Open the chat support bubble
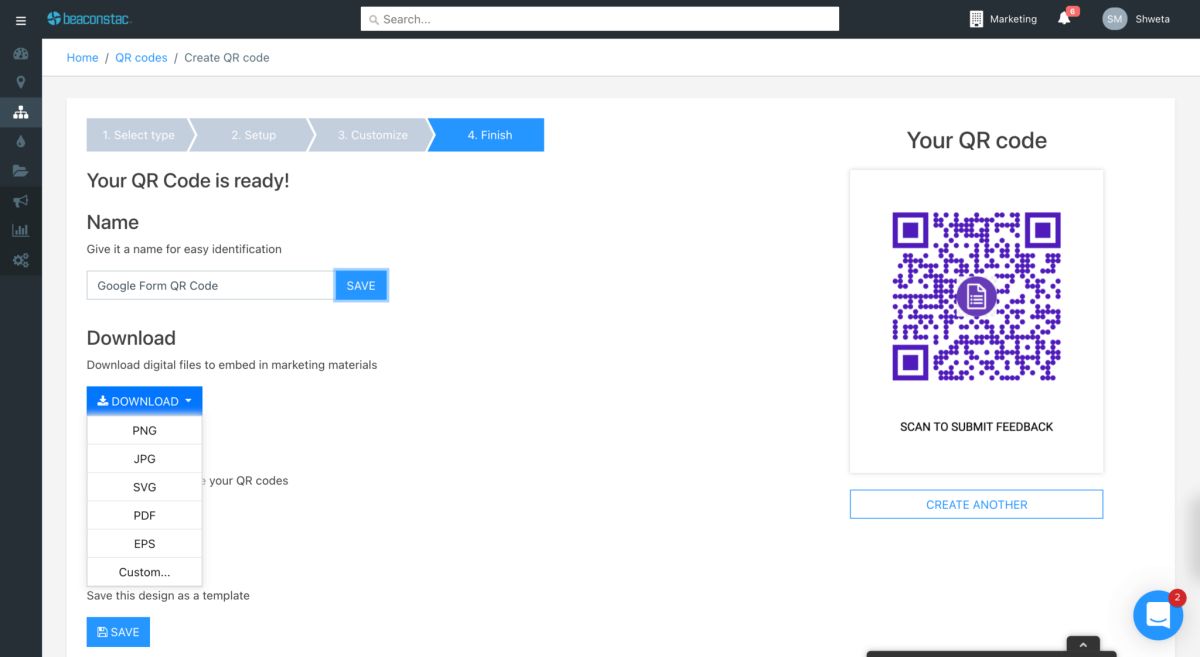 [1158, 615]
